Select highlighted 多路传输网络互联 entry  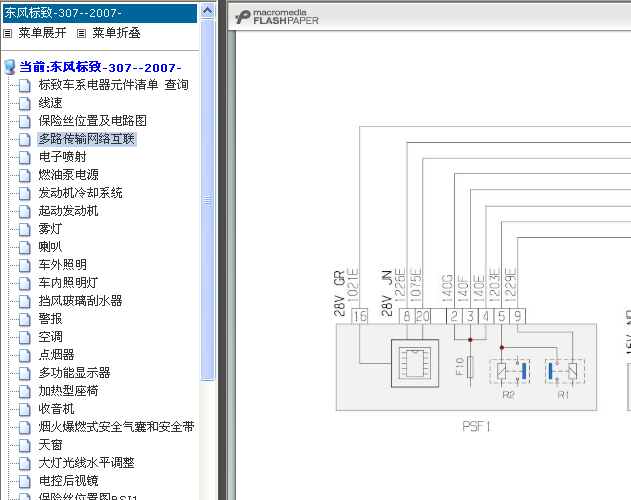coord(87,139)
